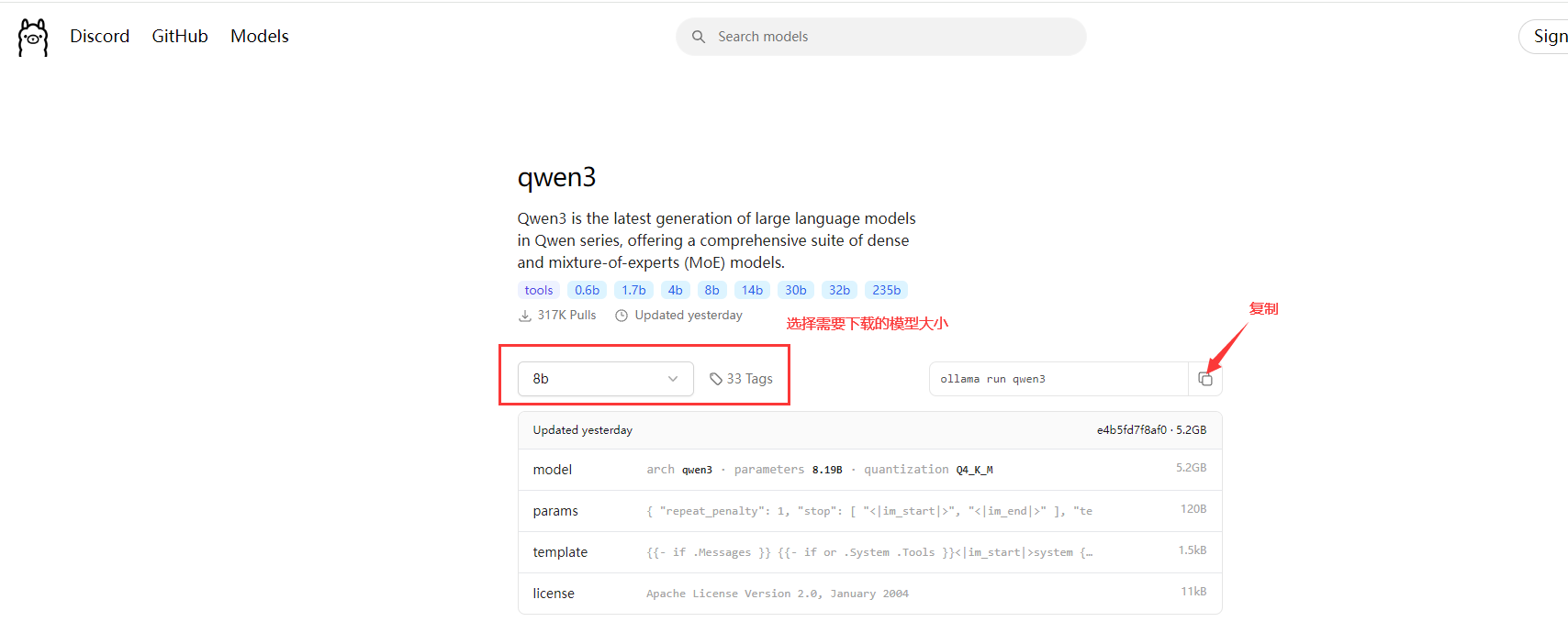Open the Discord link
This screenshot has height=644, width=1568.
click(100, 36)
